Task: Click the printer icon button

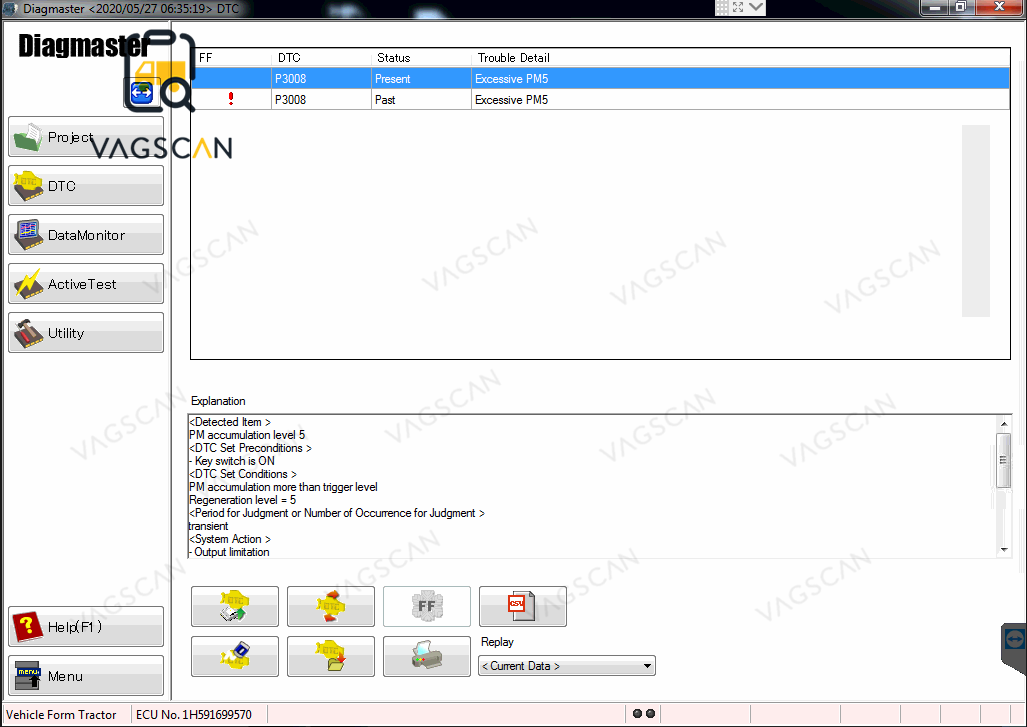Action: [x=426, y=657]
